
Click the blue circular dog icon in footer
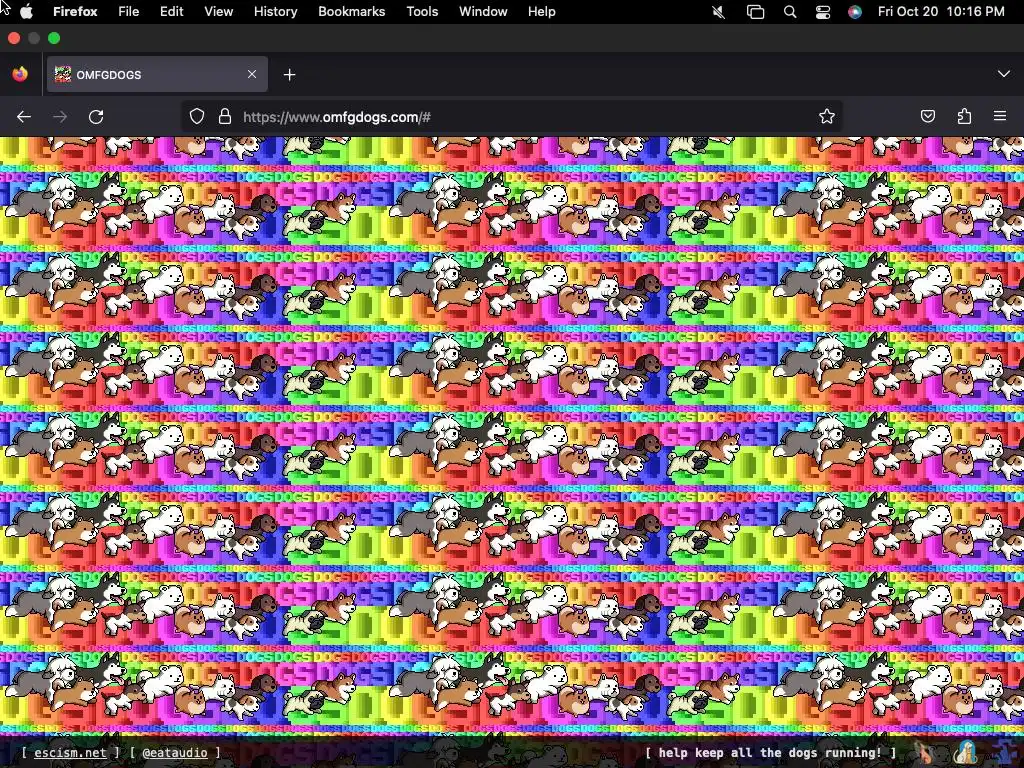(x=966, y=752)
